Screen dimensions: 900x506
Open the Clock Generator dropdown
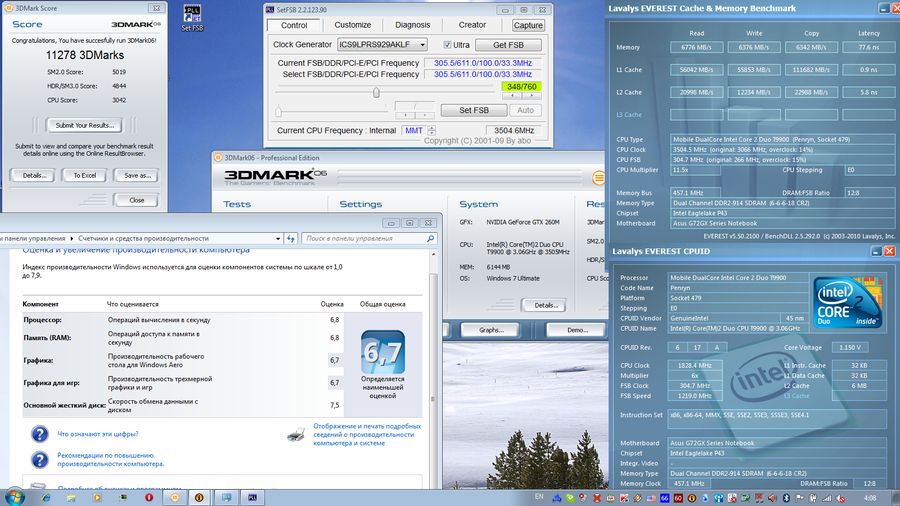tap(419, 45)
